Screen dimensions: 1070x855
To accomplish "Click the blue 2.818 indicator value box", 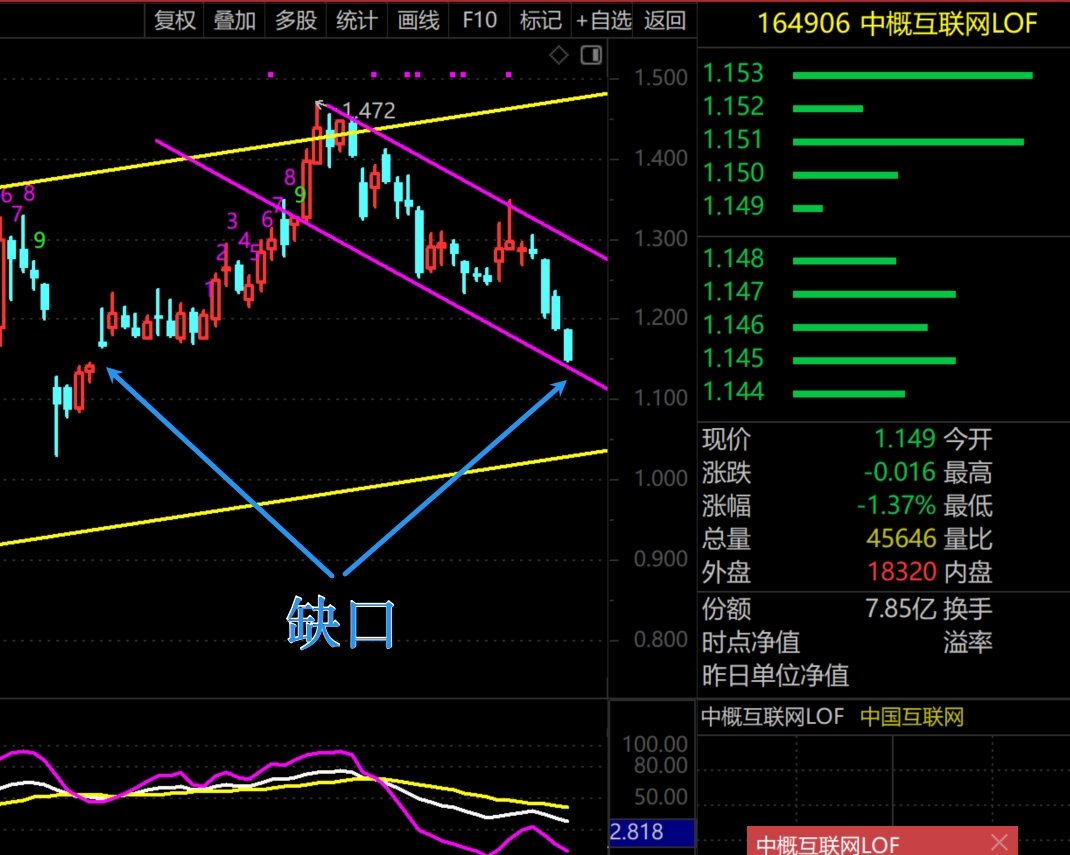I will pos(650,831).
